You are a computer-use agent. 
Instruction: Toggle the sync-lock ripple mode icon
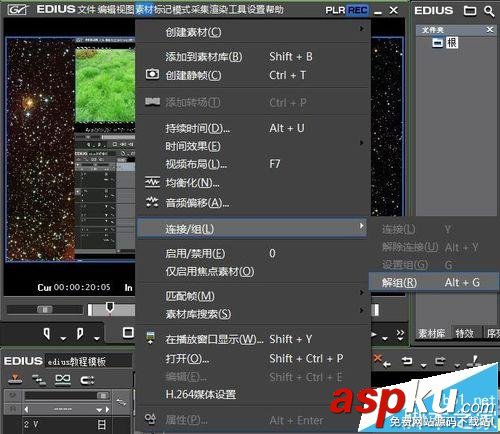pos(39,379)
